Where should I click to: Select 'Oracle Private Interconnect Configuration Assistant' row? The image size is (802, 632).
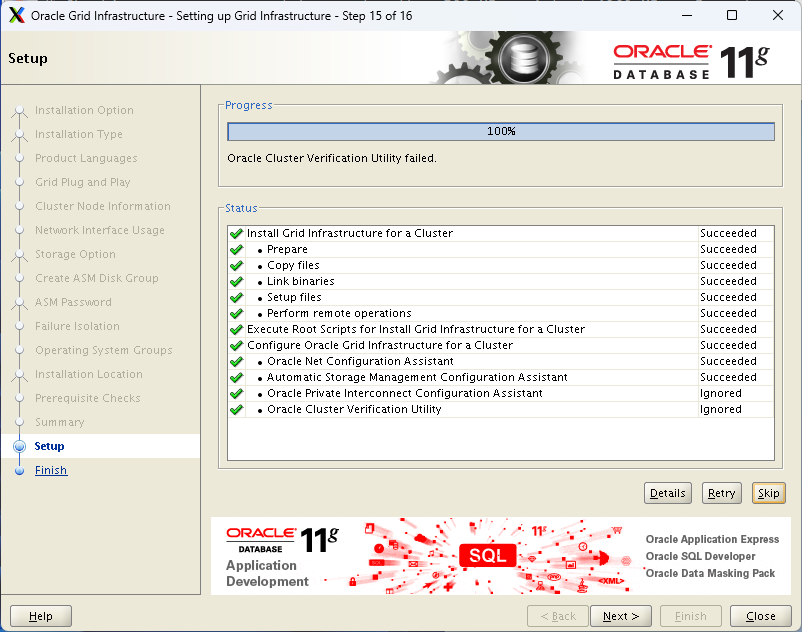(501, 394)
